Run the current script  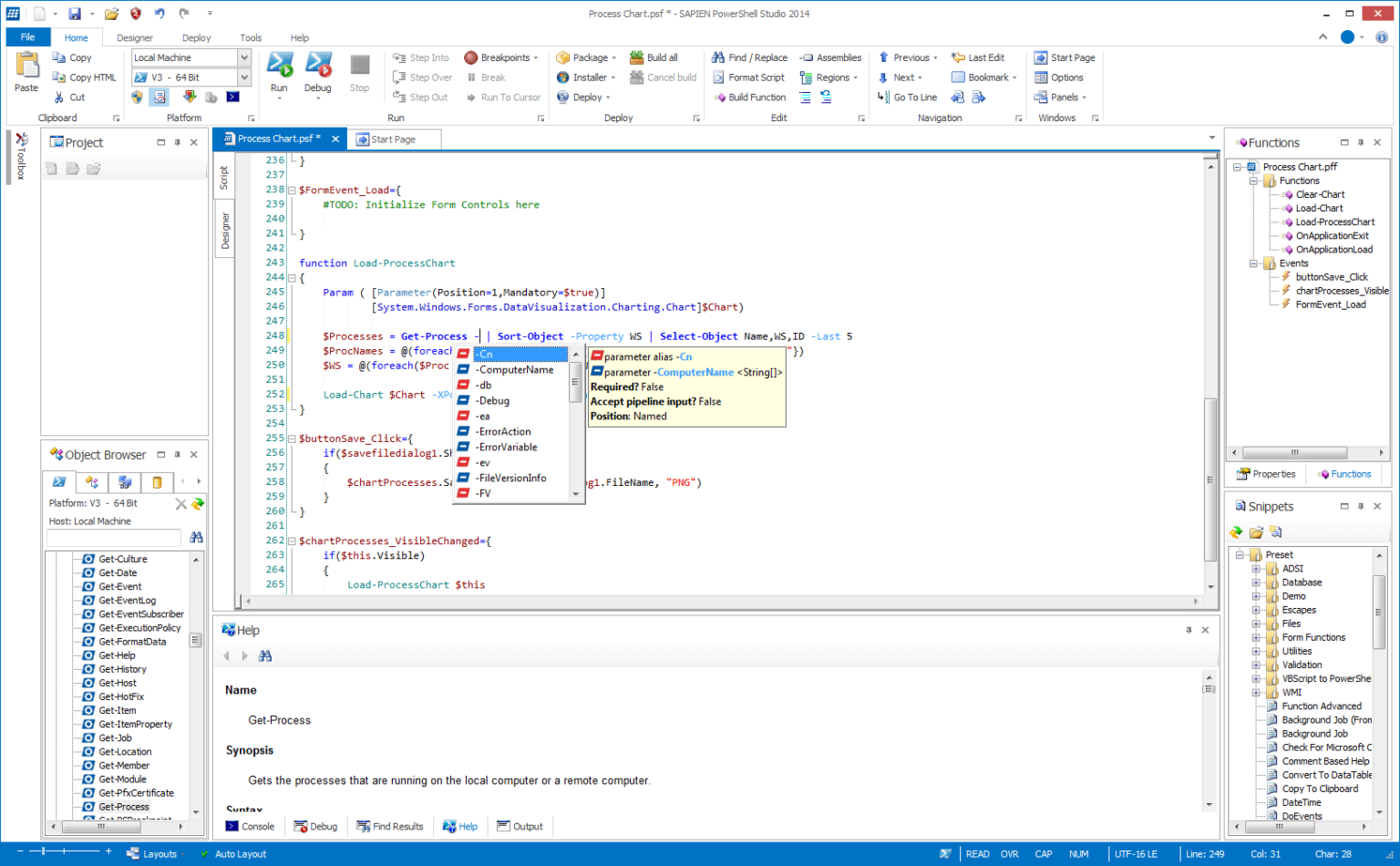[x=279, y=73]
